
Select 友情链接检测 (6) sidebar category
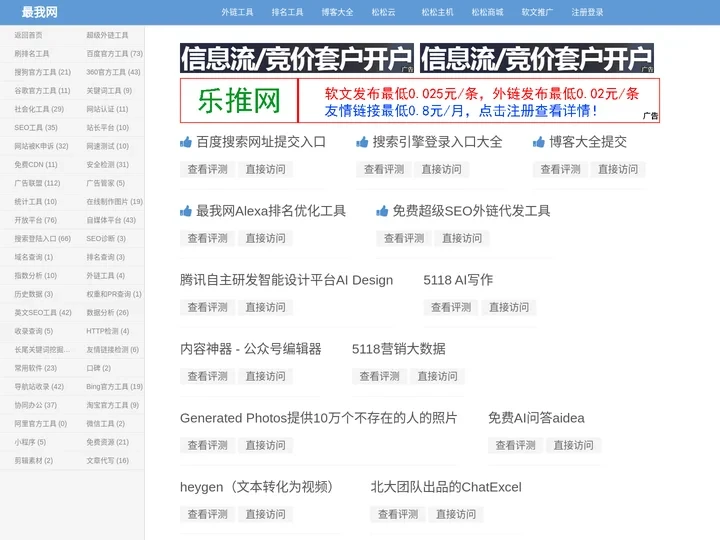tap(112, 349)
